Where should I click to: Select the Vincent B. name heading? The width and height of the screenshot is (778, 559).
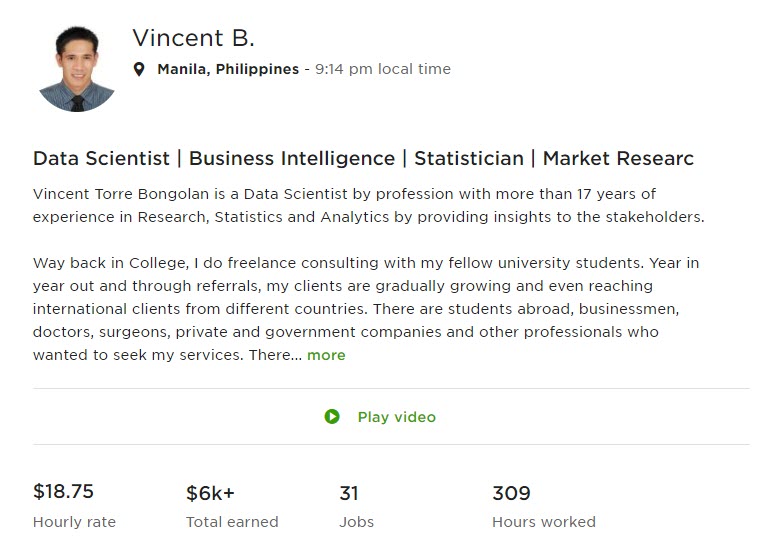[194, 38]
